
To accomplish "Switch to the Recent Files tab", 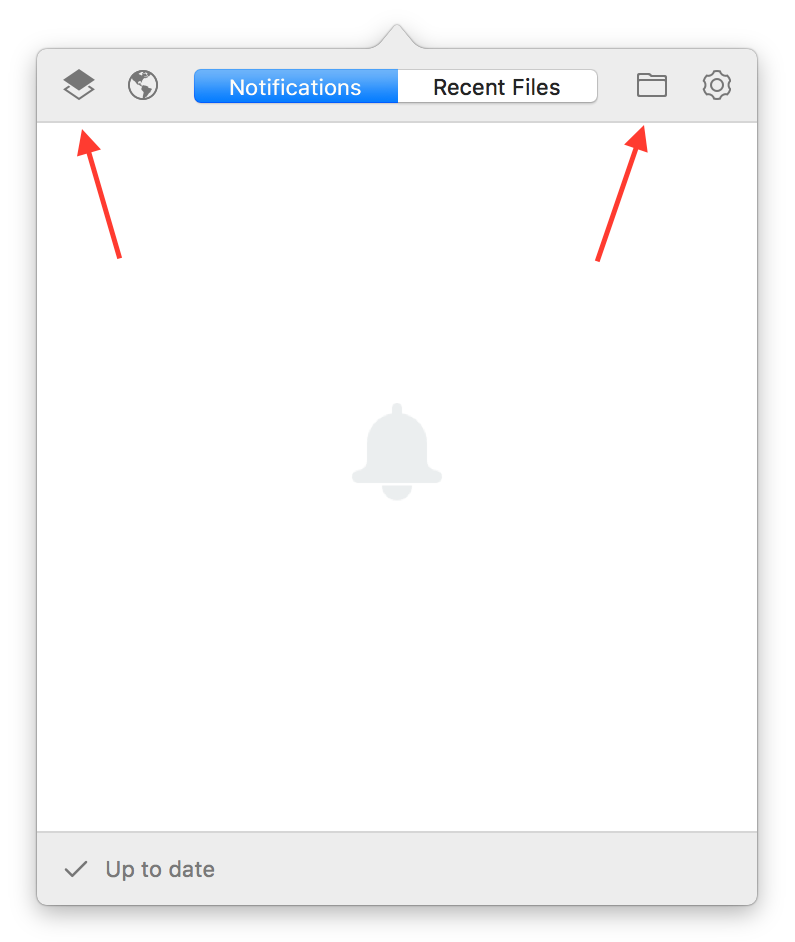I will [x=497, y=87].
